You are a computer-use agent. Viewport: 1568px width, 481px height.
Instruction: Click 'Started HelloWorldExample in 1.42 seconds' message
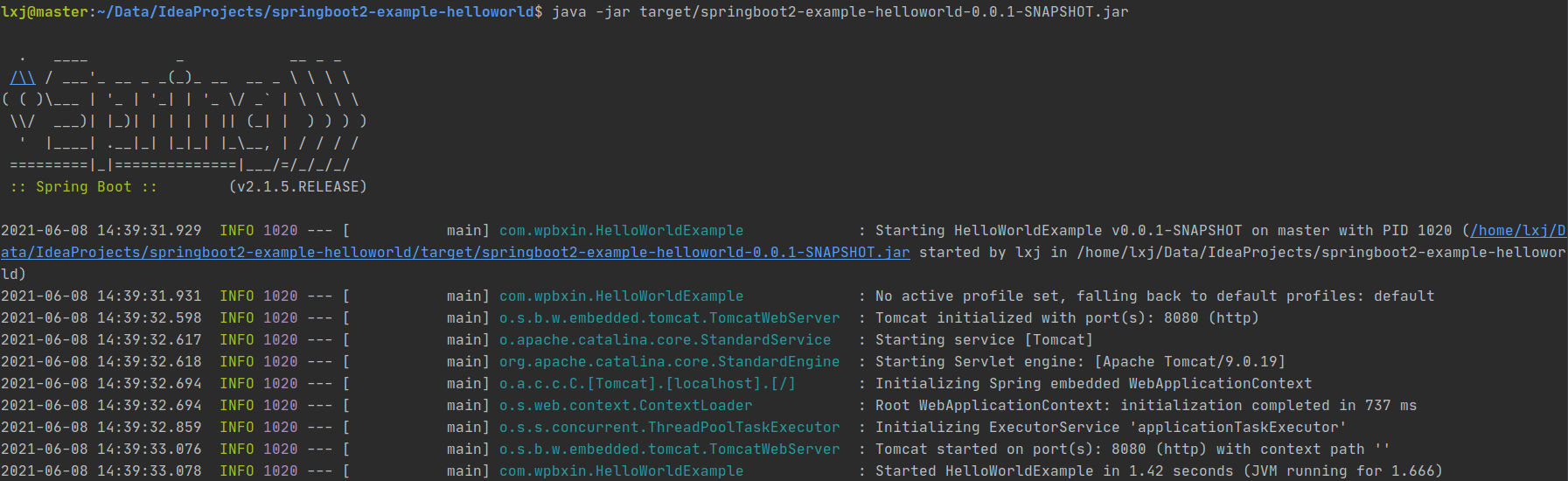point(1160,471)
